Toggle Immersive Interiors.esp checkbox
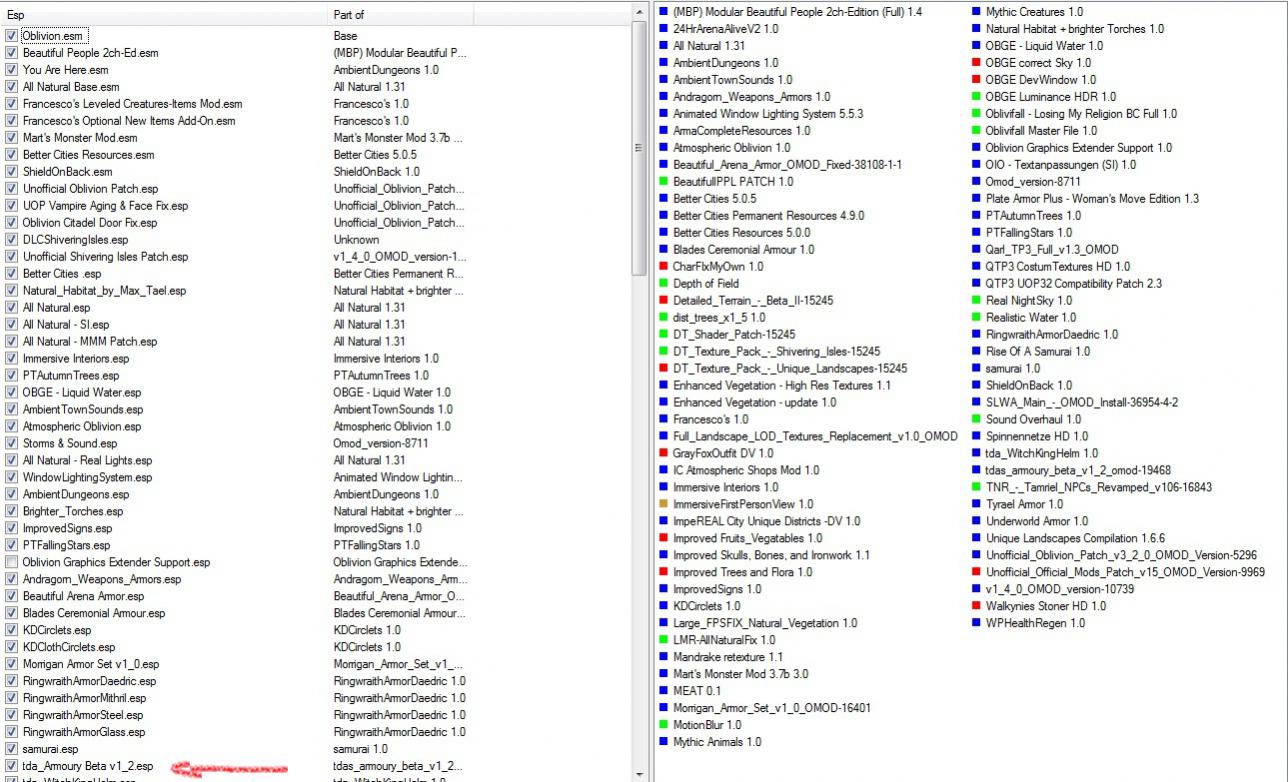Viewport: 1288px width, 782px height. point(11,359)
